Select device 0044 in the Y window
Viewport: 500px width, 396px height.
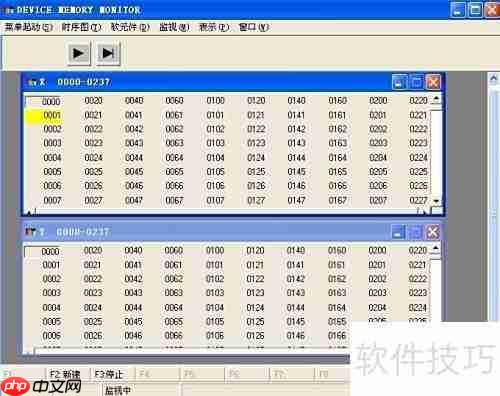133,307
